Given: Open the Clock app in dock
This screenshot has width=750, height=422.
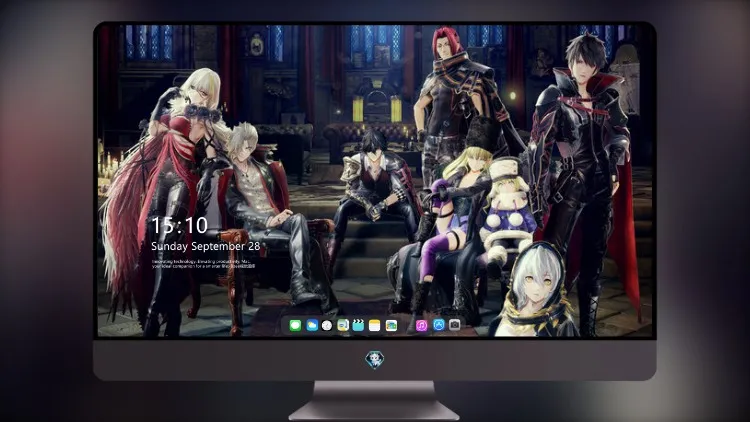Looking at the screenshot, I should [x=327, y=325].
